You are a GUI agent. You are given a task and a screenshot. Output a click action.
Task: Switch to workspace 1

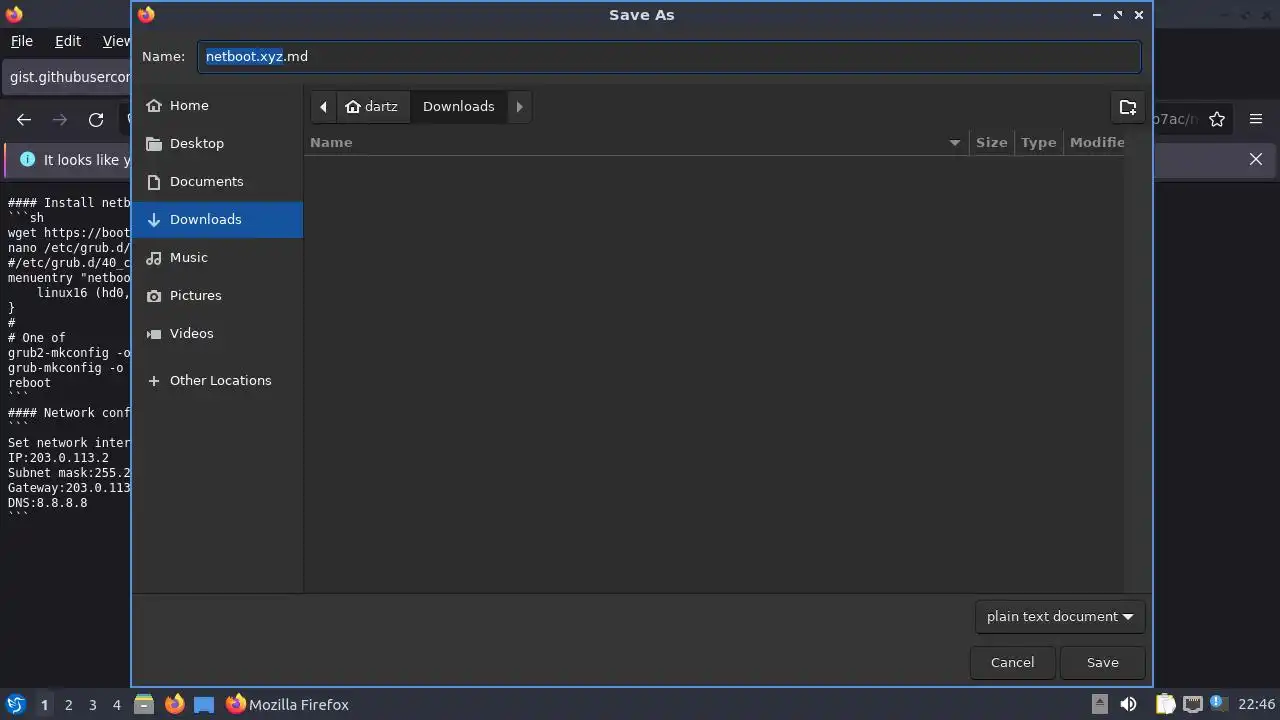pyautogui.click(x=44, y=704)
